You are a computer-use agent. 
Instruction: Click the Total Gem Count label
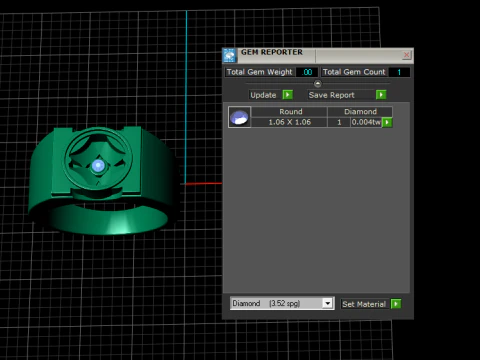click(354, 72)
